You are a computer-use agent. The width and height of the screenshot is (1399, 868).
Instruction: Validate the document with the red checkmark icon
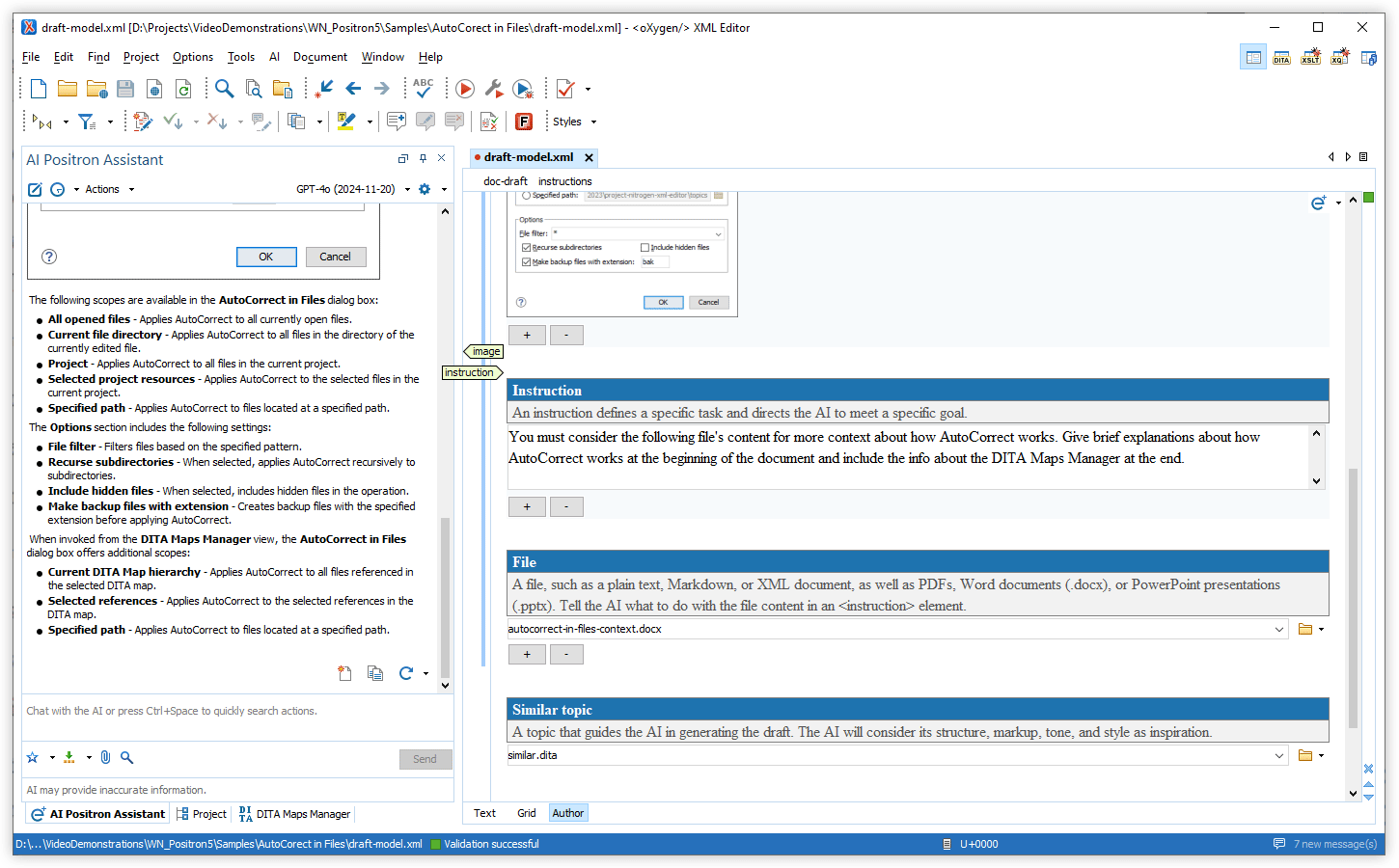[x=565, y=89]
